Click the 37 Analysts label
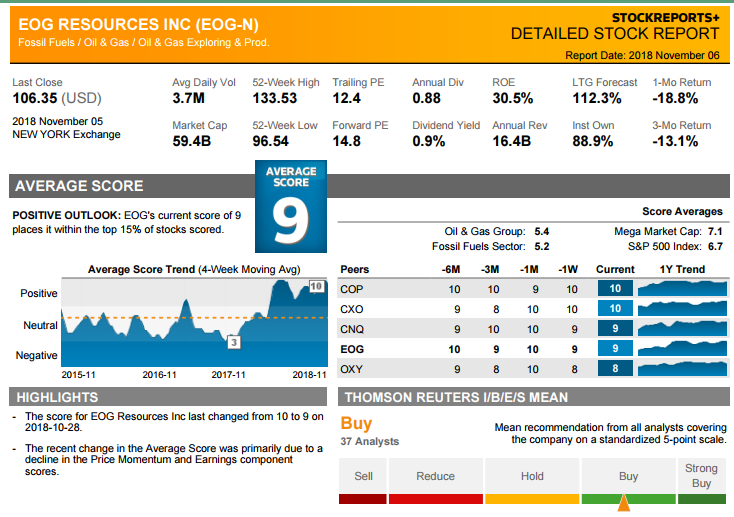734x517 pixels. coord(370,441)
